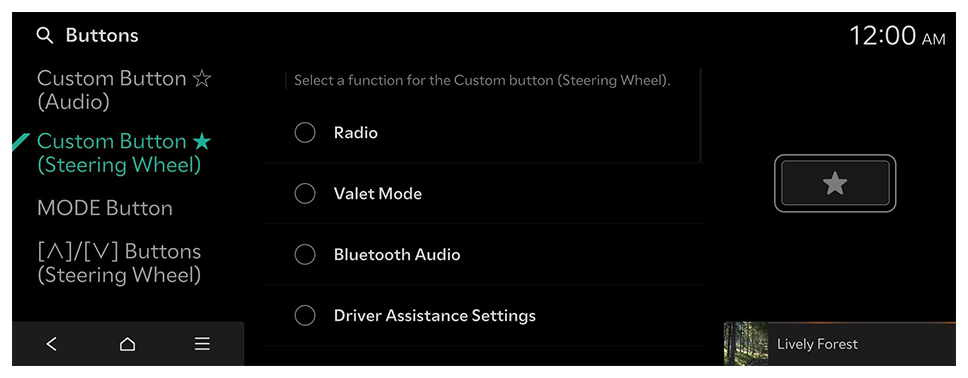
Task: Click the Valet Mode label text
Action: coord(378,193)
